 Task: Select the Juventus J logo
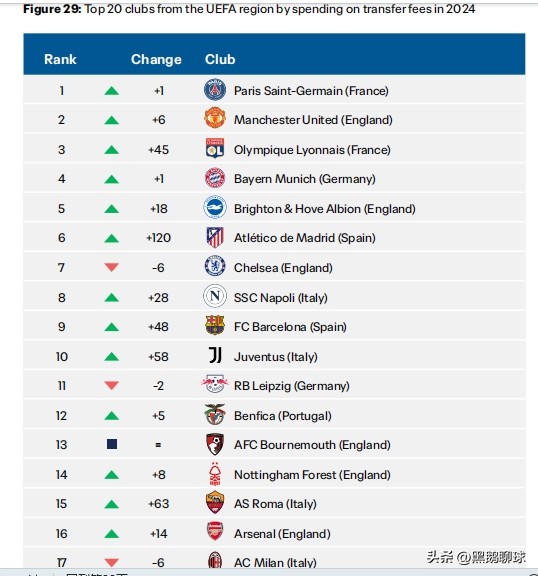[x=215, y=355]
